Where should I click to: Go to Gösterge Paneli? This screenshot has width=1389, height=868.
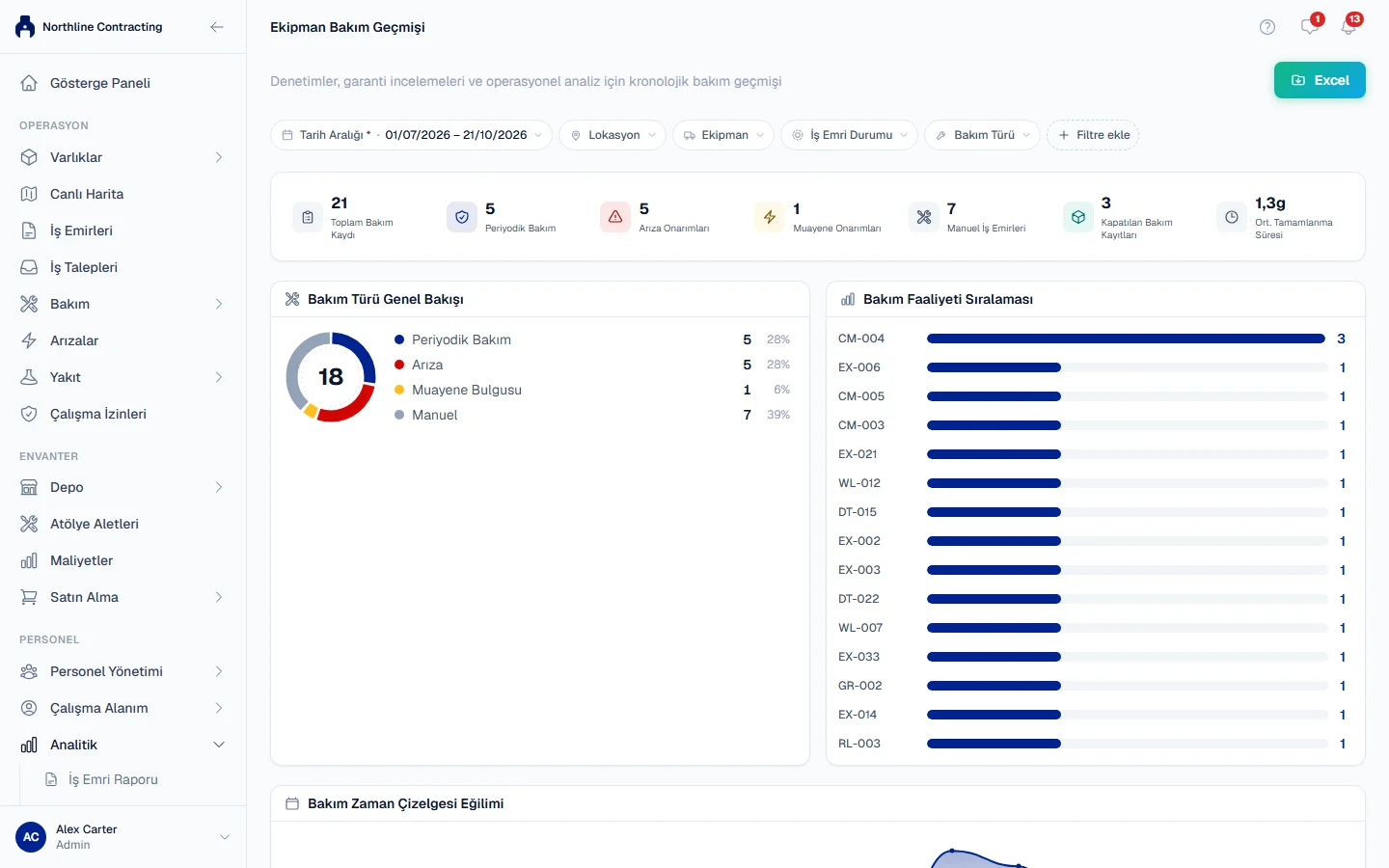pos(123,83)
